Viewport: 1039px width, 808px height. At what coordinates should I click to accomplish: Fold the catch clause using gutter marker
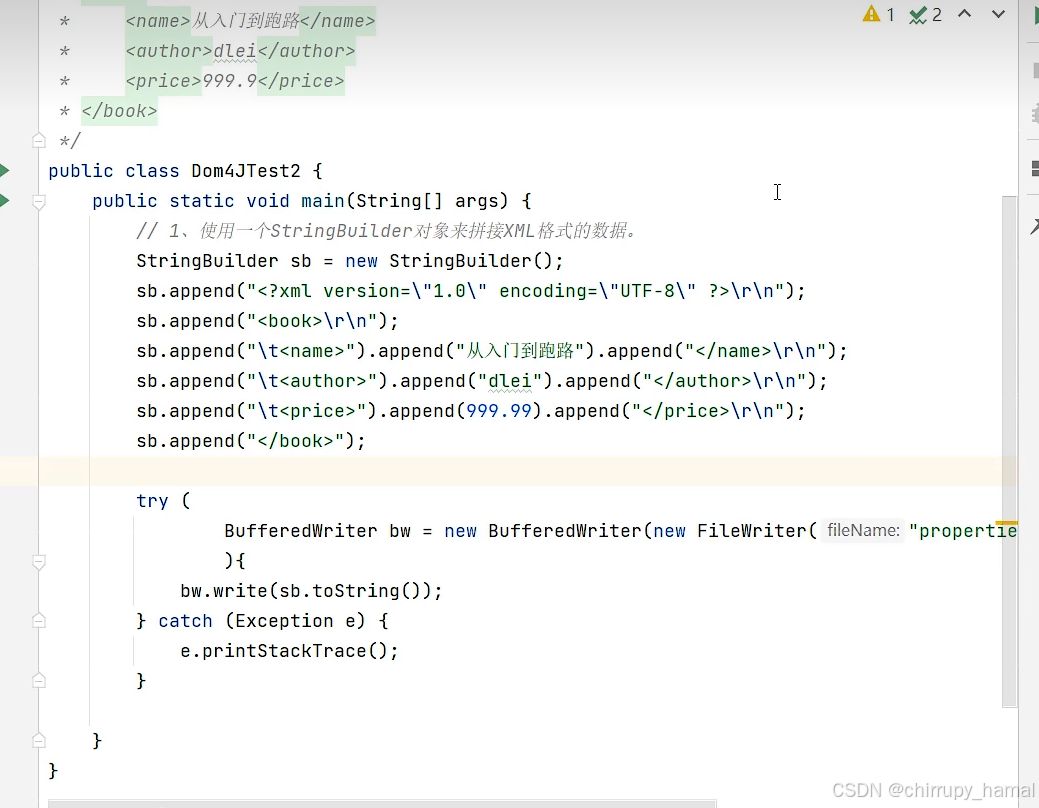(38, 621)
